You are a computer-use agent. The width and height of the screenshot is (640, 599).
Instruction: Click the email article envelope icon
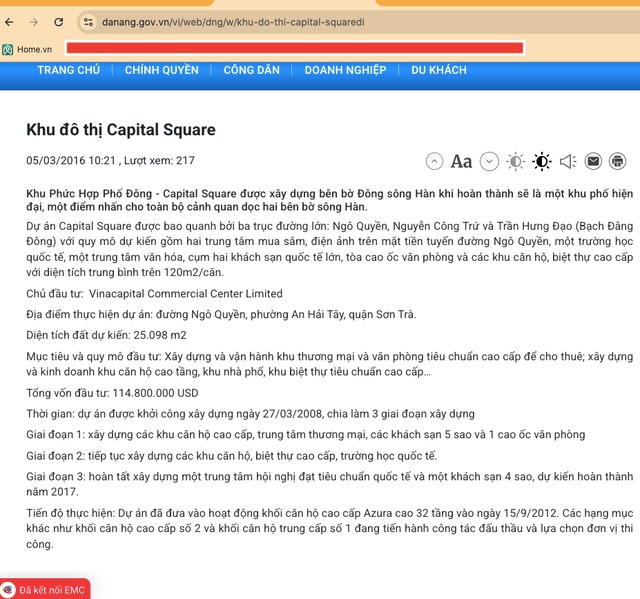tap(593, 161)
